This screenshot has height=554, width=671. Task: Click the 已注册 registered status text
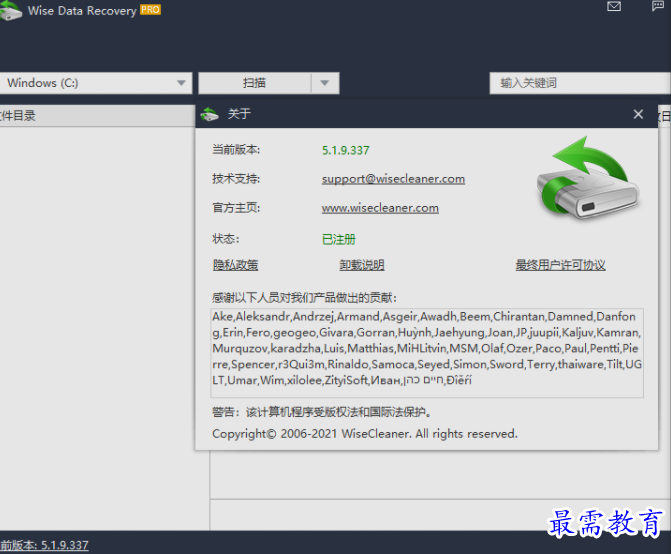(338, 239)
